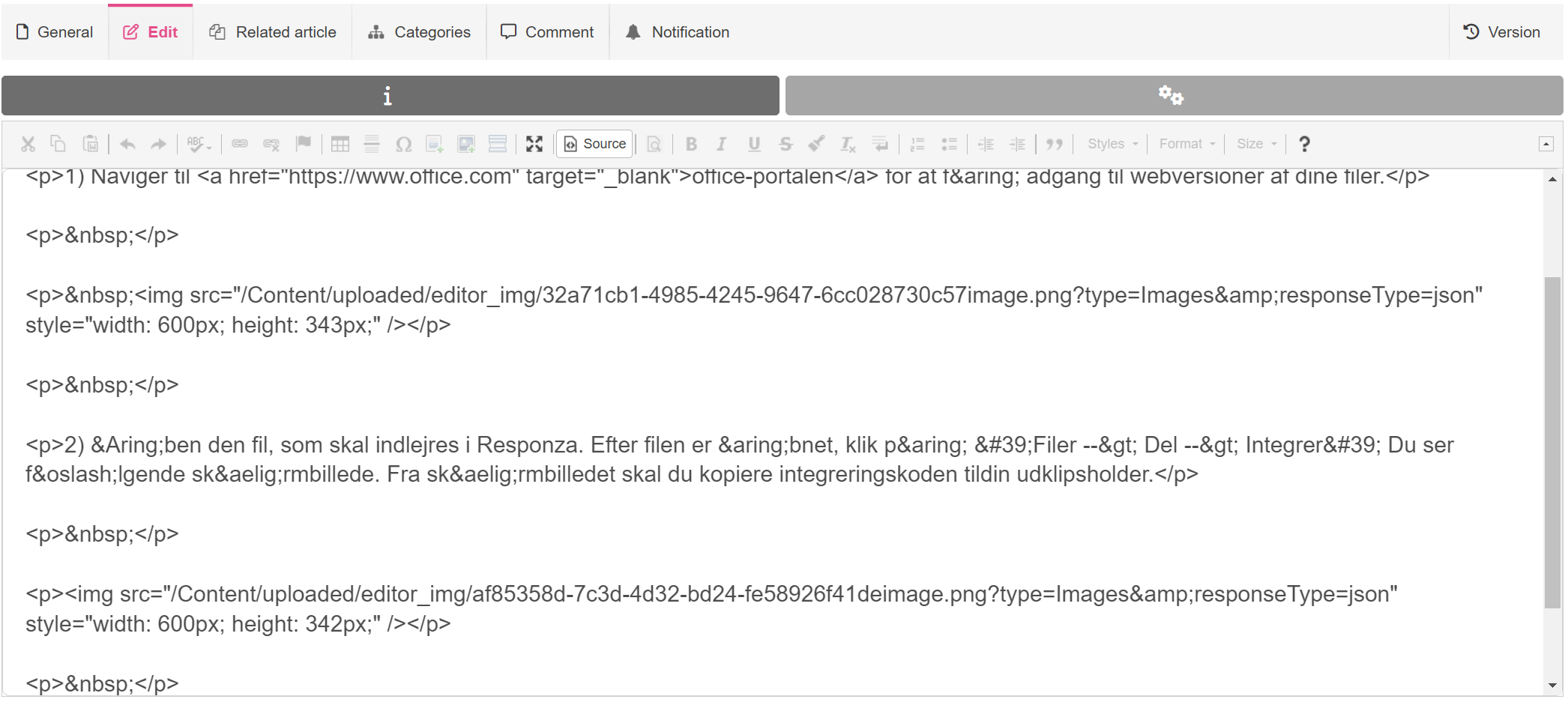This screenshot has height=711, width=1568.
Task: Insert a table using the table icon
Action: [340, 144]
